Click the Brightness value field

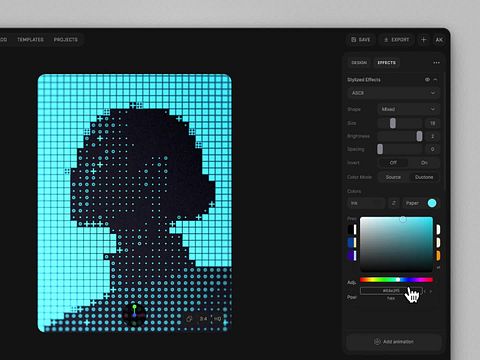coord(432,136)
